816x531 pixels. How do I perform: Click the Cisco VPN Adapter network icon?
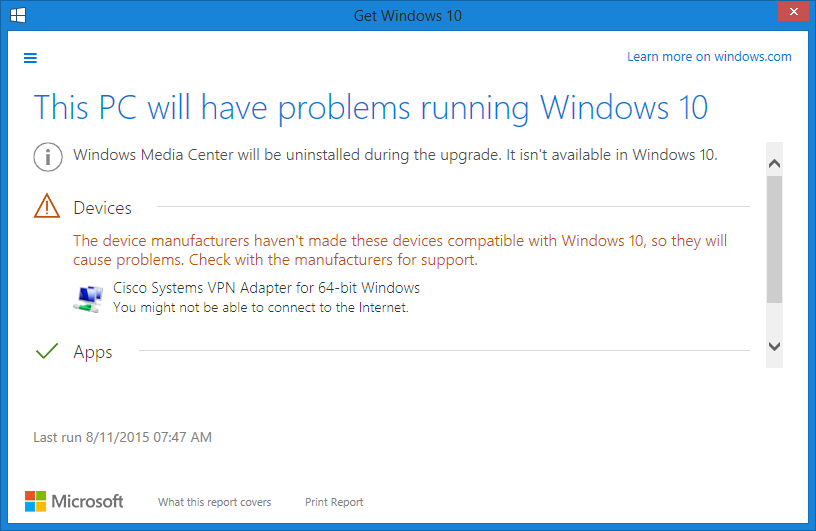[x=88, y=299]
